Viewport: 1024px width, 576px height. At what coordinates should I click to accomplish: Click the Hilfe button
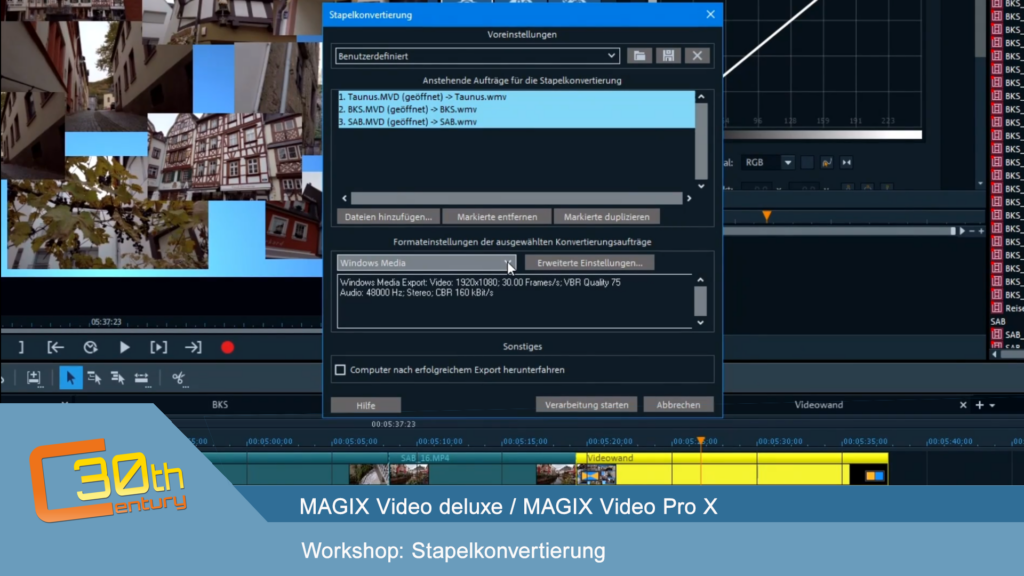[366, 406]
